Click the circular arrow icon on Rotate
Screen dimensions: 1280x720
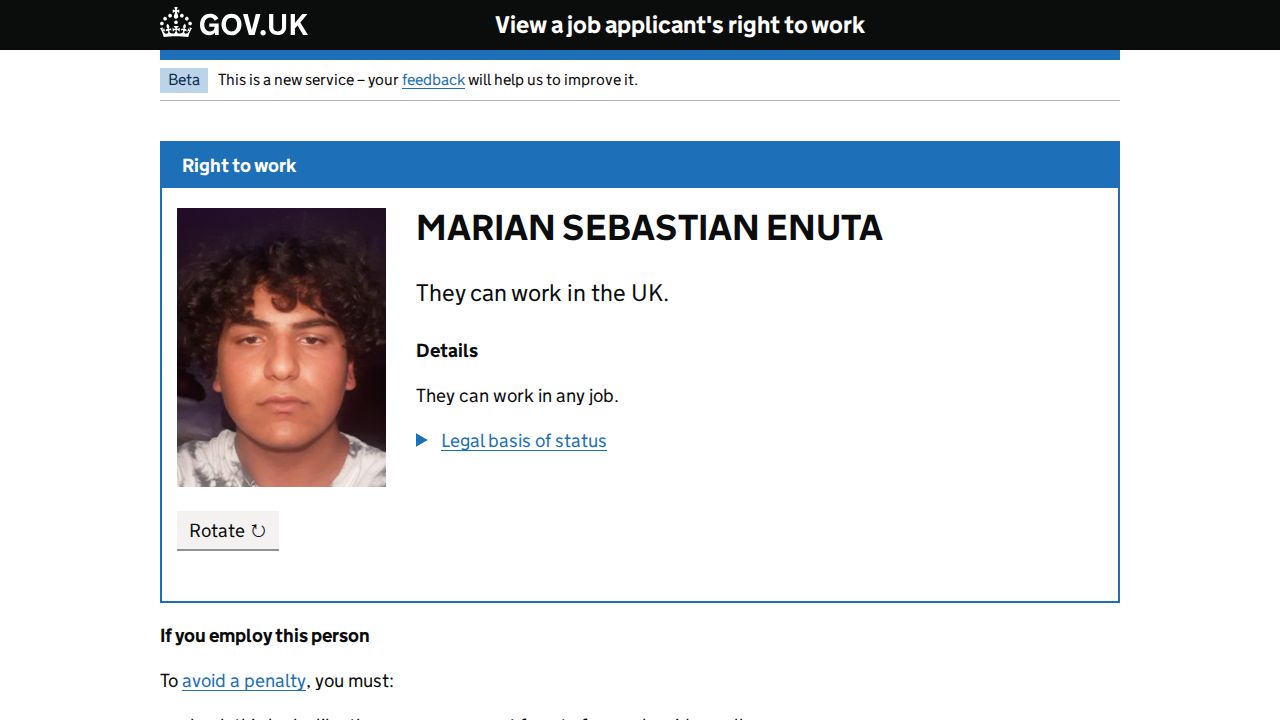[258, 531]
